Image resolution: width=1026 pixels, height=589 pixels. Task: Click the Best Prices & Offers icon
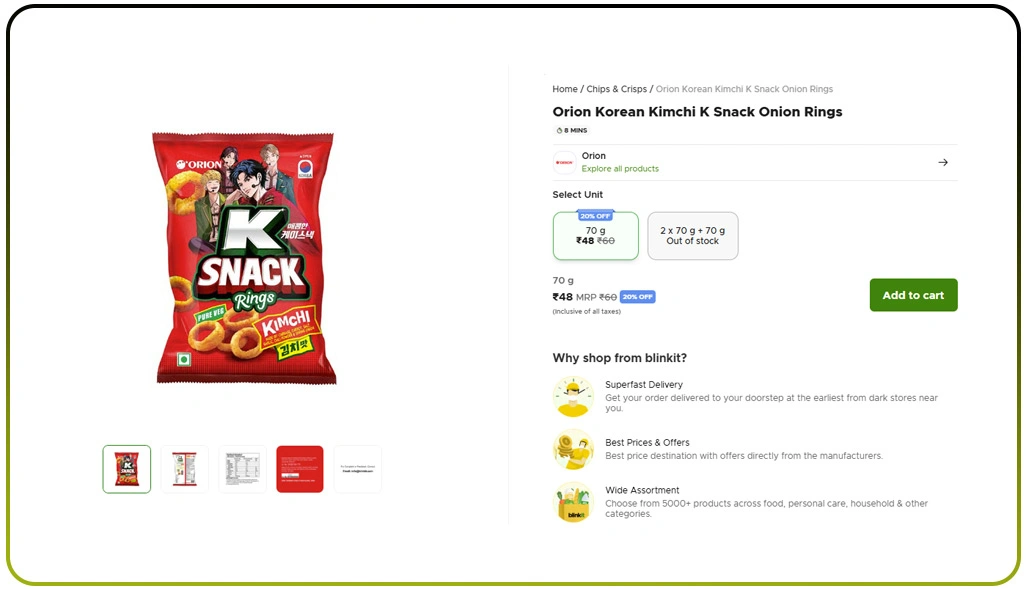tap(573, 449)
